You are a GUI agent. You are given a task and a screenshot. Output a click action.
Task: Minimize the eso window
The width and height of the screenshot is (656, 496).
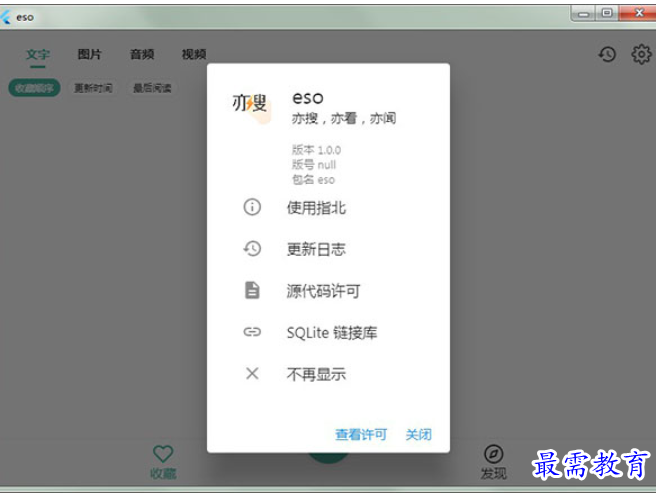(x=583, y=14)
